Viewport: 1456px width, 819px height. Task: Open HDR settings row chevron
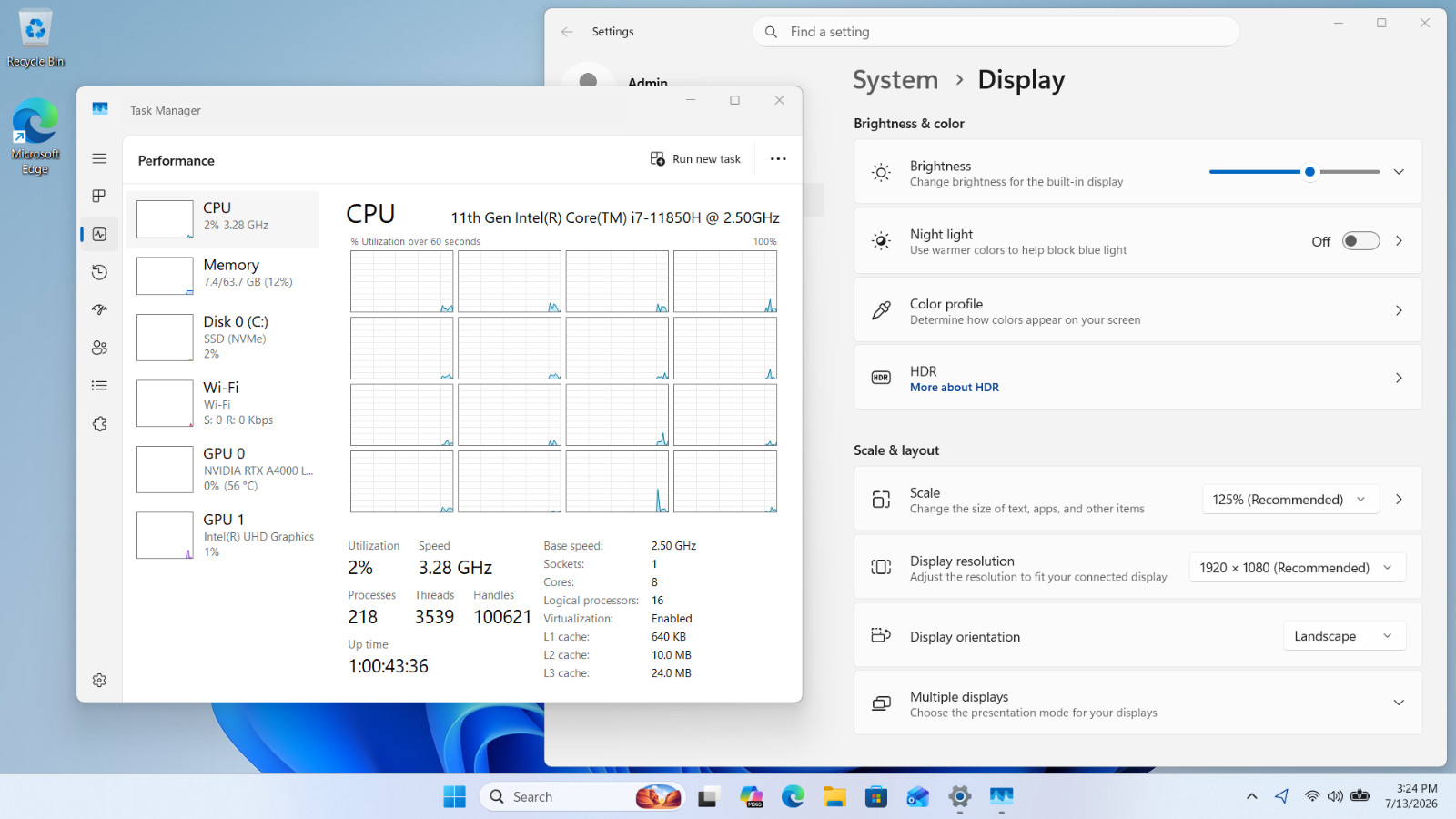point(1399,378)
